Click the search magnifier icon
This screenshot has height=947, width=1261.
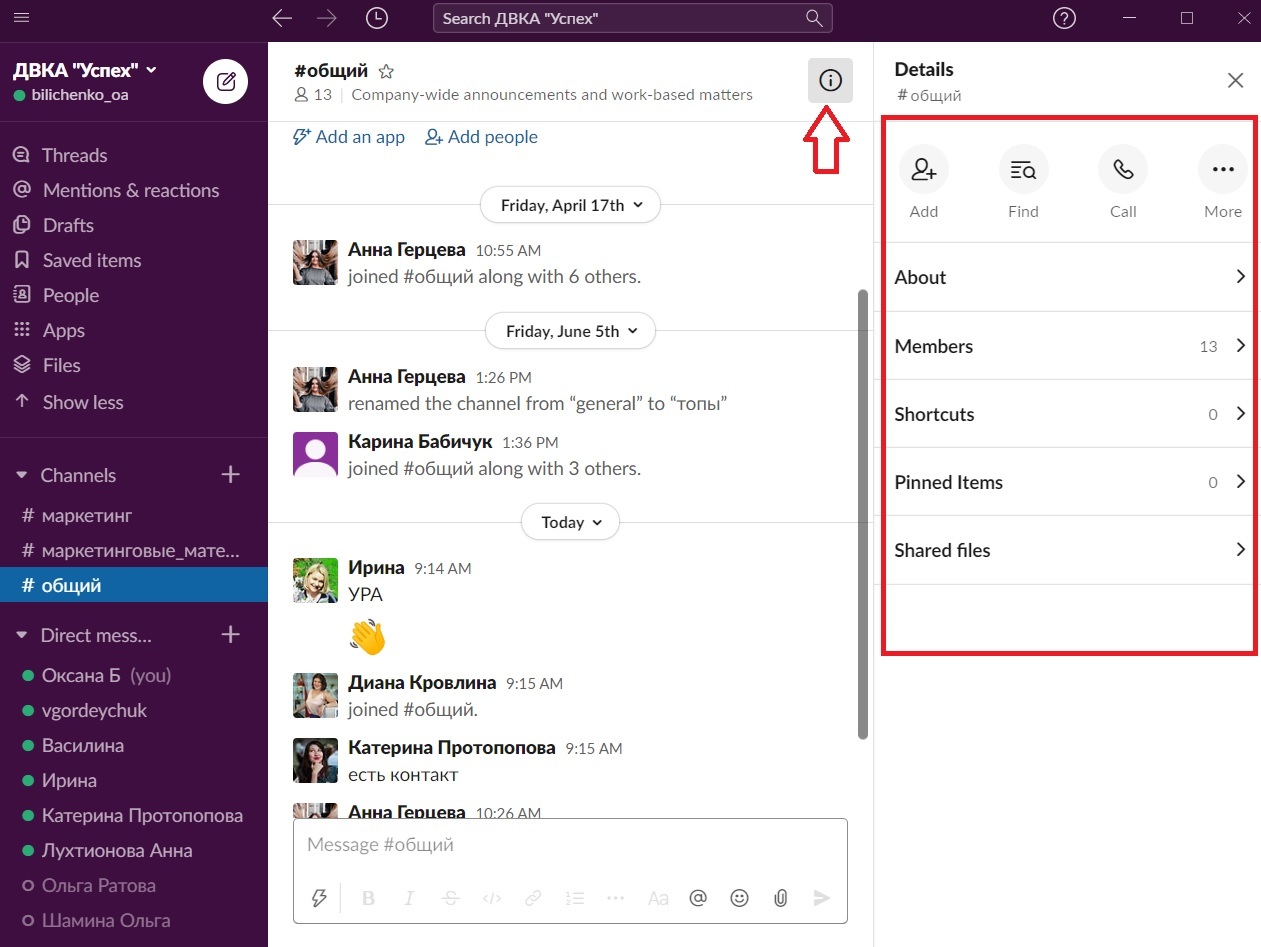coord(814,18)
